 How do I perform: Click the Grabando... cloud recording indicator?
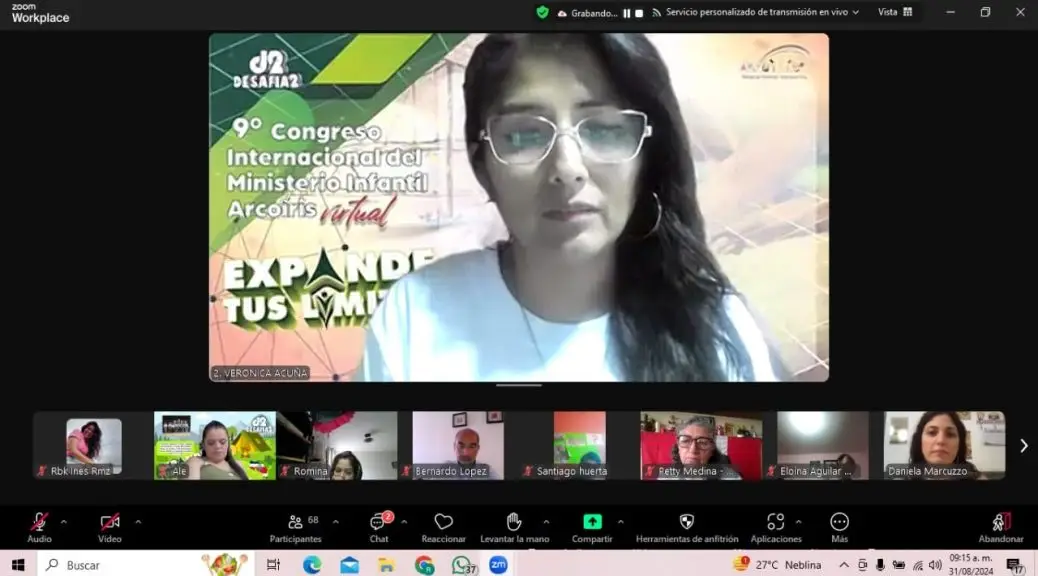click(587, 13)
